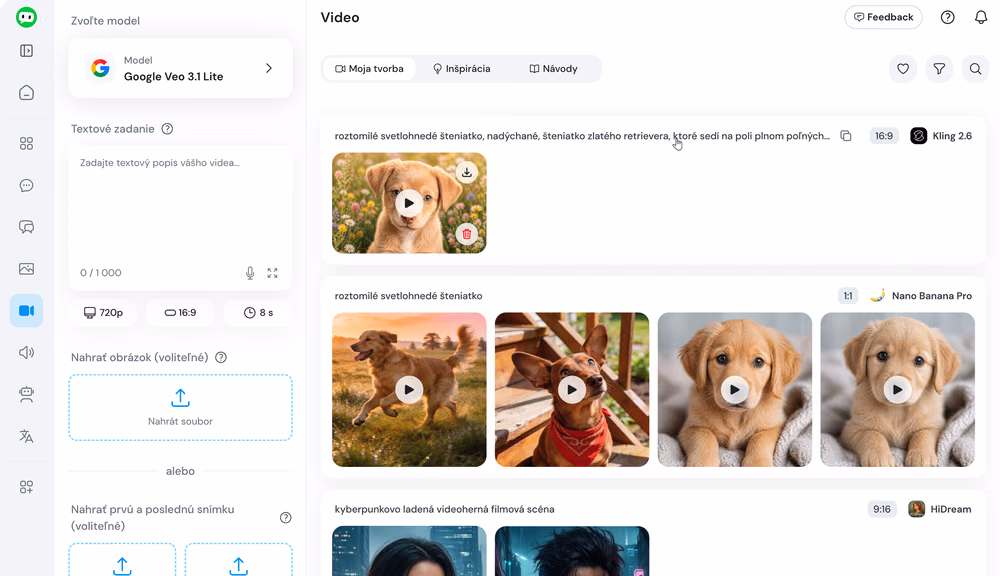Click the 0 / 1 000 character counter
Screen dimensions: 1000x576
101,273
